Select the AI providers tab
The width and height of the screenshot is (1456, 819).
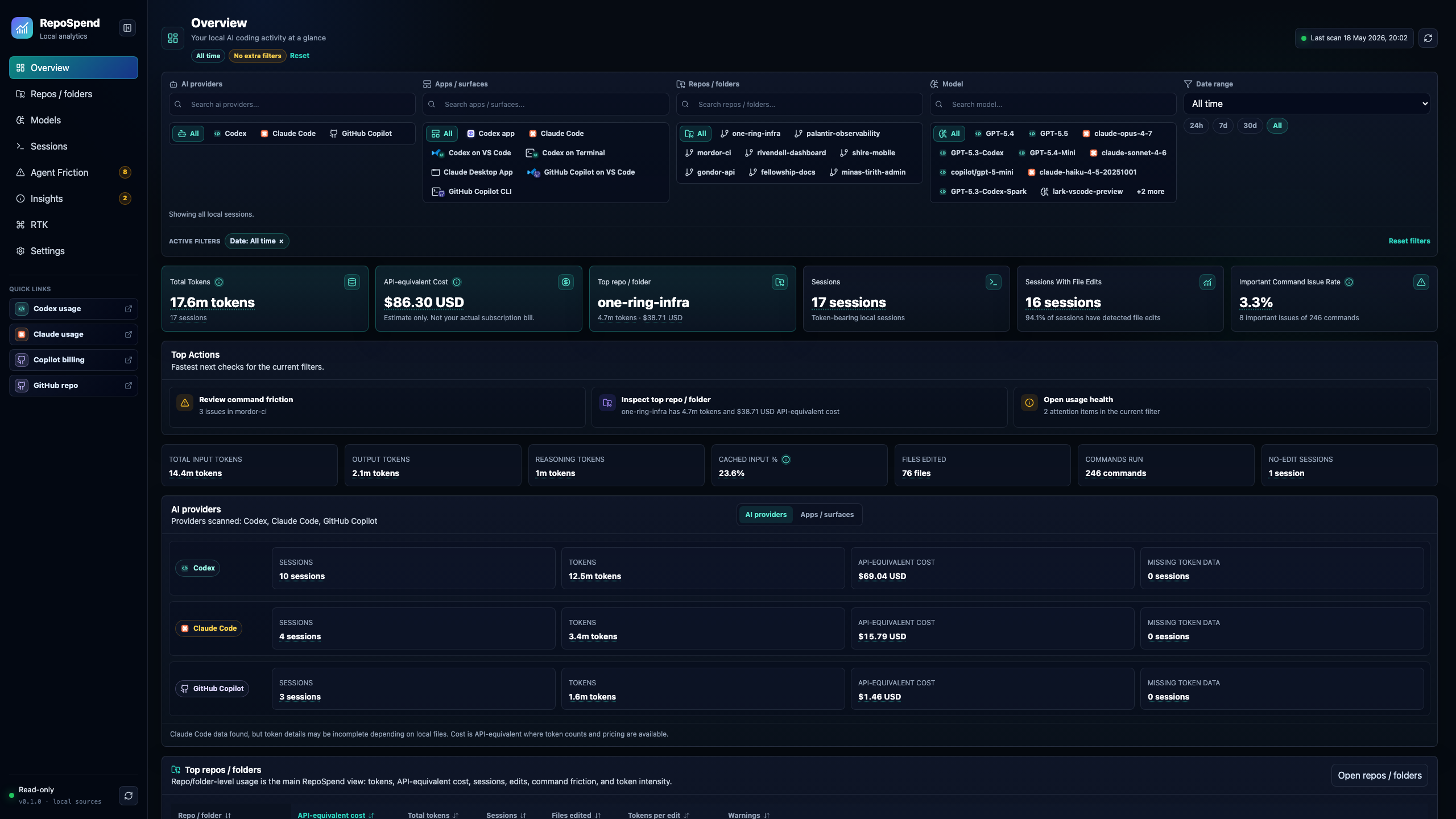(766, 515)
